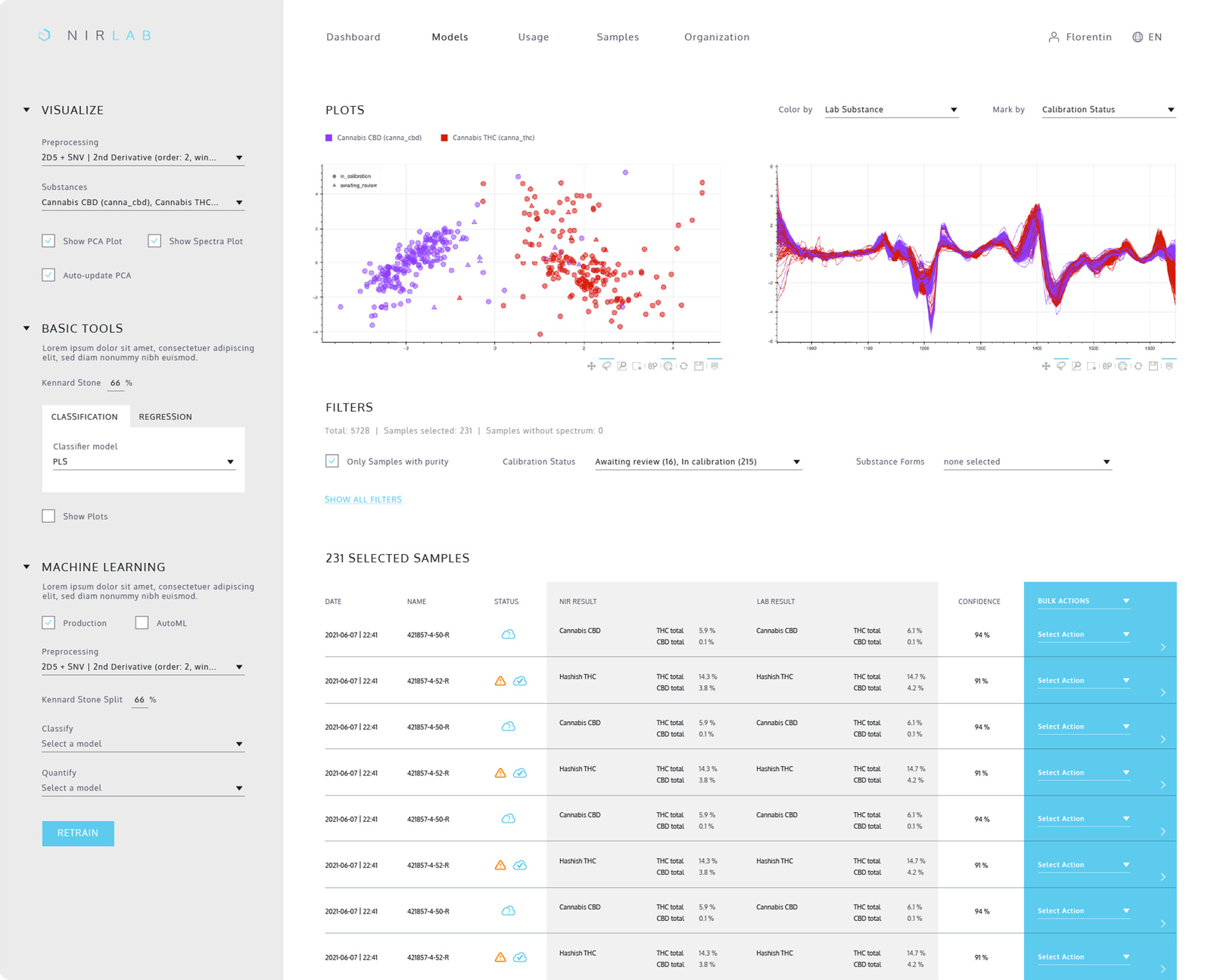This screenshot has height=980, width=1211.
Task: Open SHOW ALL FILTERS link
Action: click(x=363, y=499)
